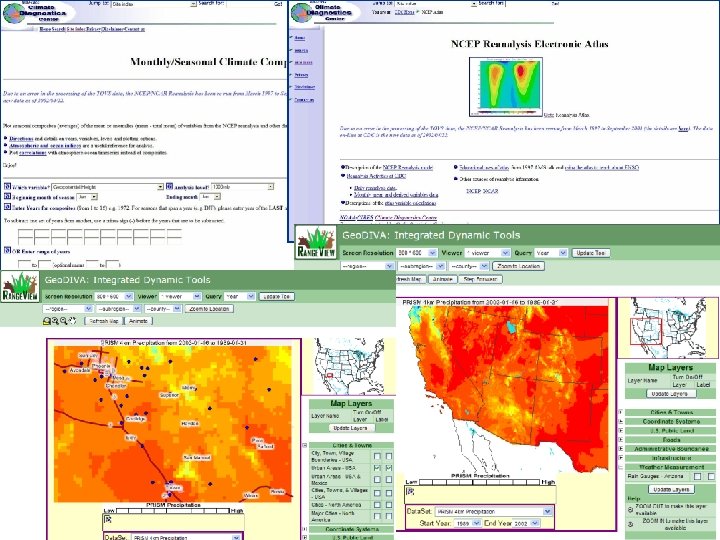Open Viewer dropdown in left GeoDIVA
720x540 pixels.
pos(180,297)
